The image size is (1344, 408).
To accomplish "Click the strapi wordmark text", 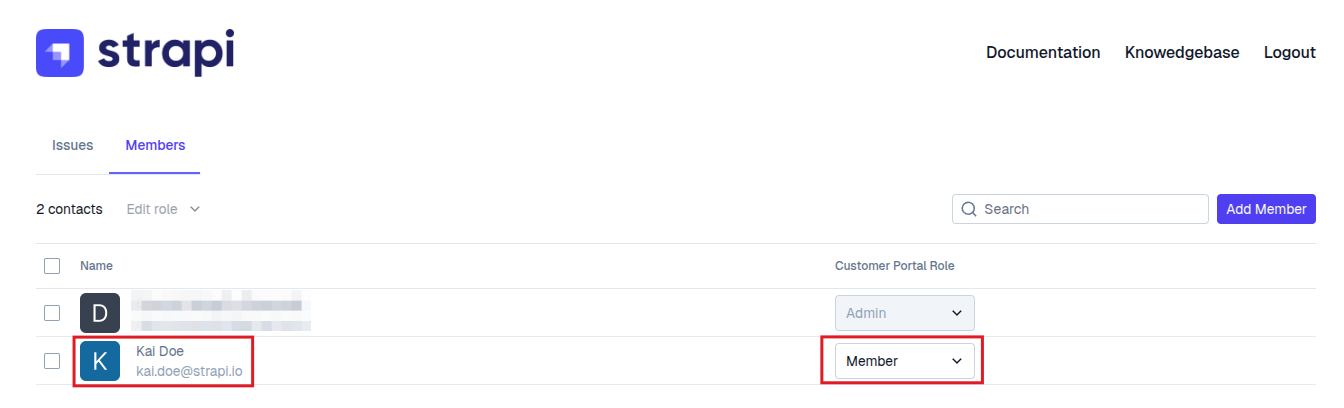I will [x=166, y=52].
